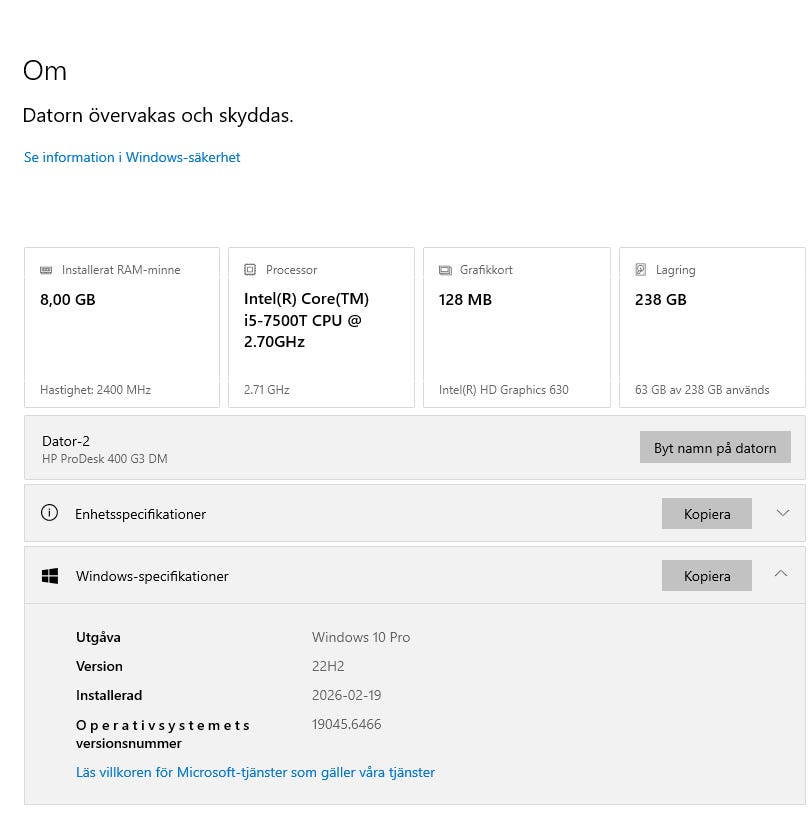Click the 2.71 GHz clock speed text
The width and height of the screenshot is (812, 814).
pos(266,390)
